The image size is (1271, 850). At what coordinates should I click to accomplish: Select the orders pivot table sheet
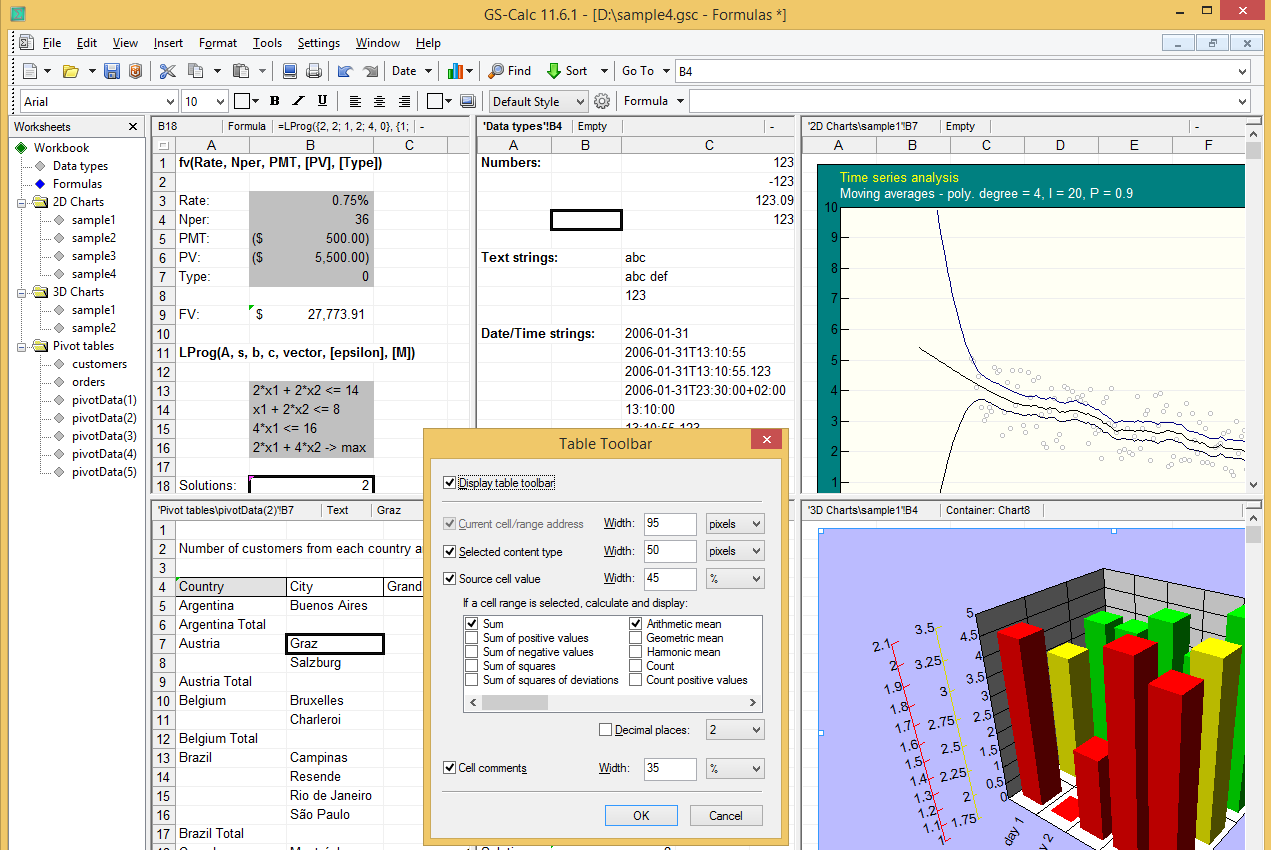click(x=88, y=382)
